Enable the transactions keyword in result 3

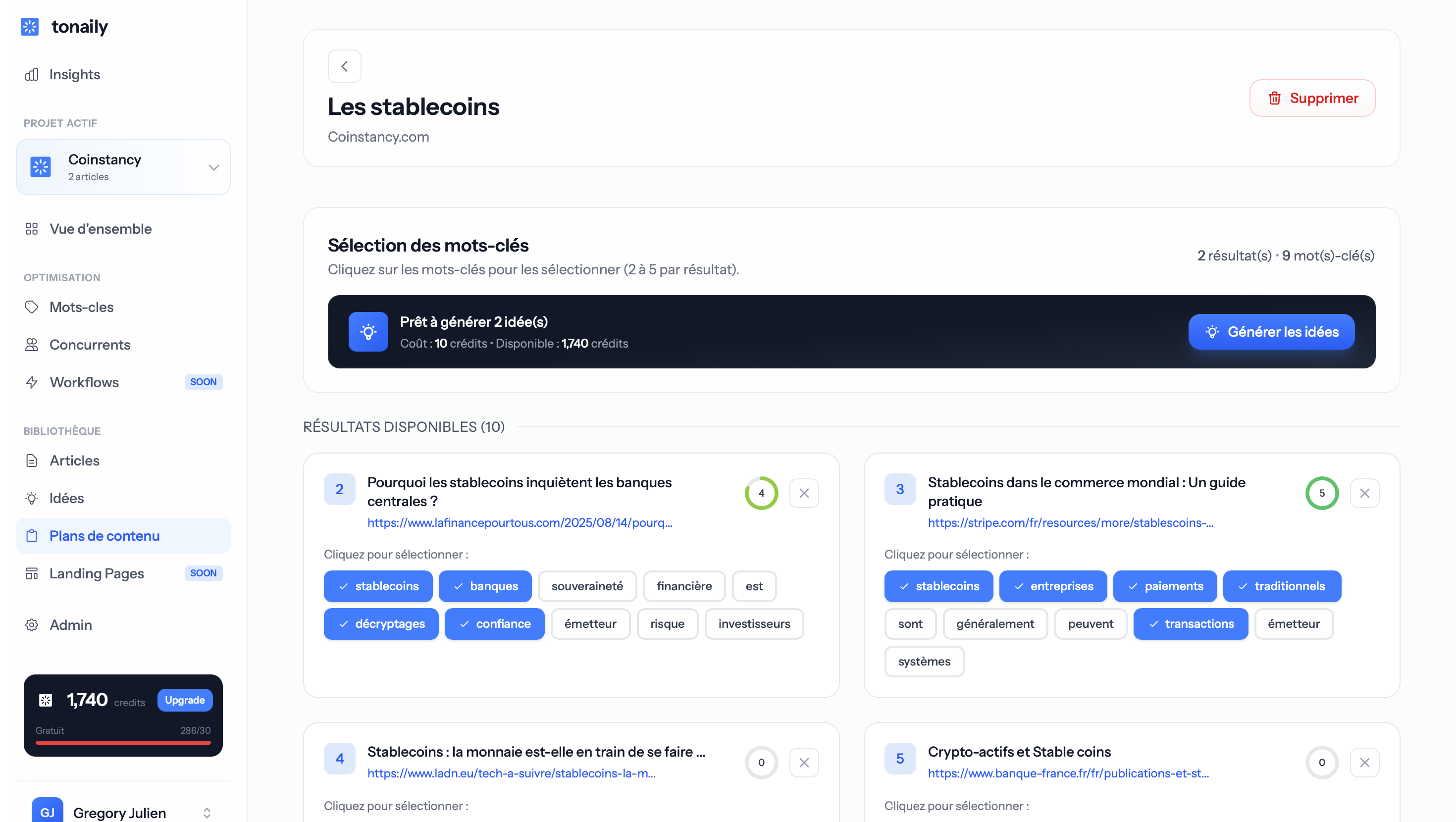point(1191,623)
